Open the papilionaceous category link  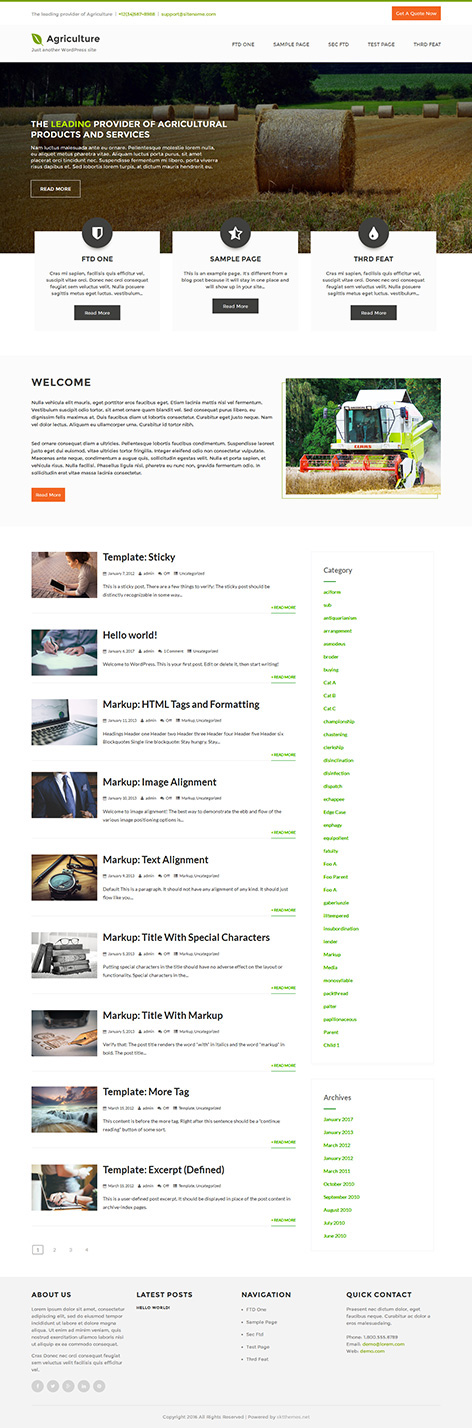tap(339, 1019)
